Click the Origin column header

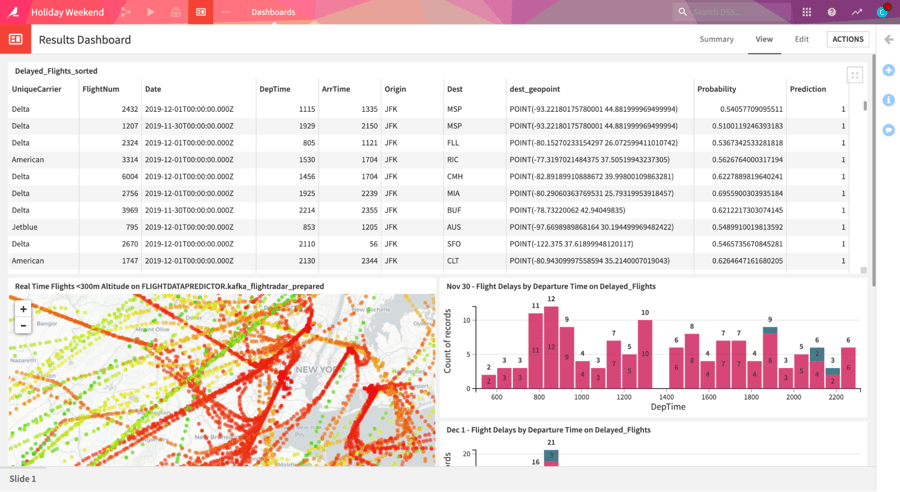point(395,89)
